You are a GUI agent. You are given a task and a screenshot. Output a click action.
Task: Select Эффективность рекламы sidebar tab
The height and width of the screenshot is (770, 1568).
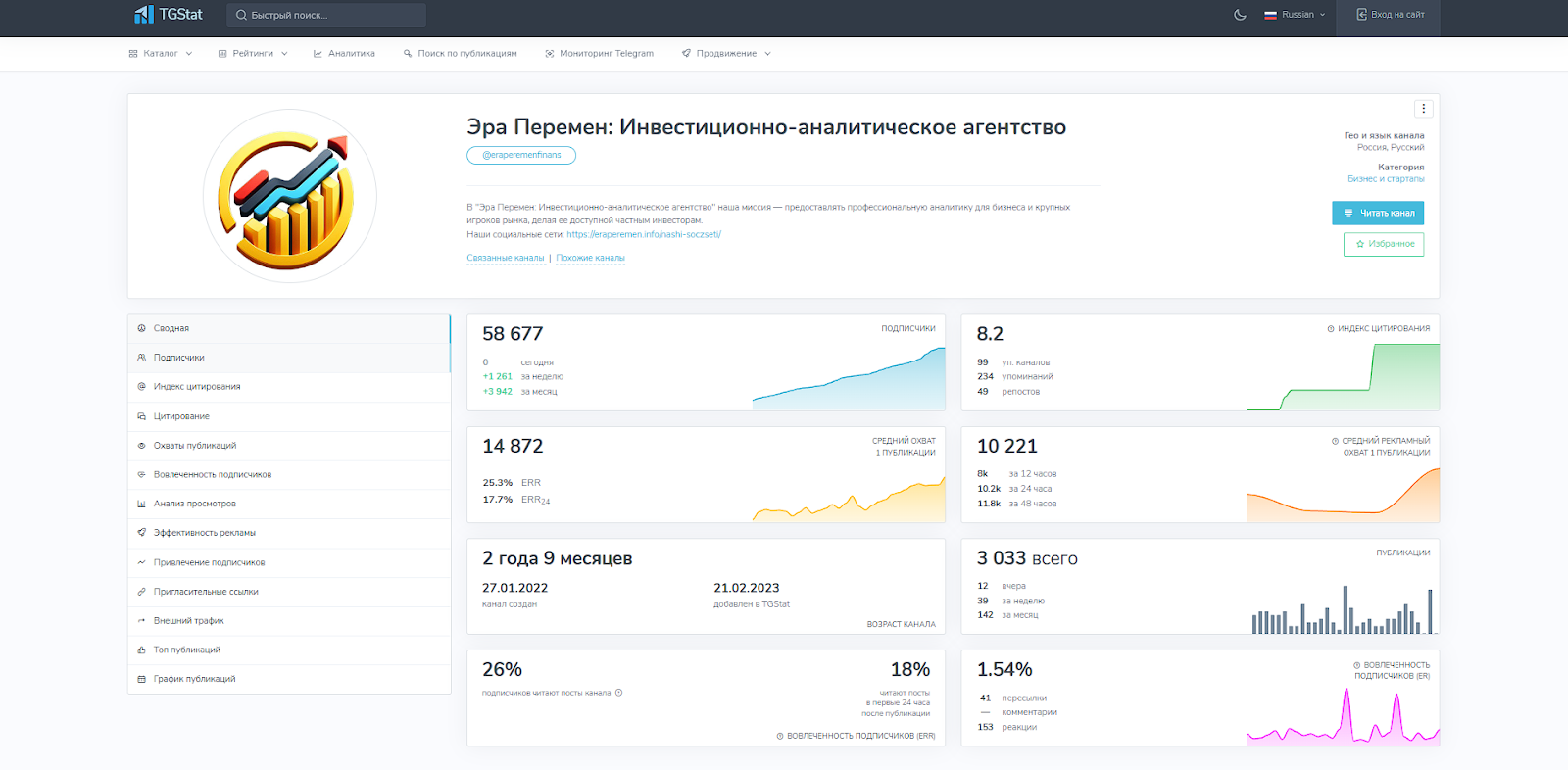pos(289,533)
